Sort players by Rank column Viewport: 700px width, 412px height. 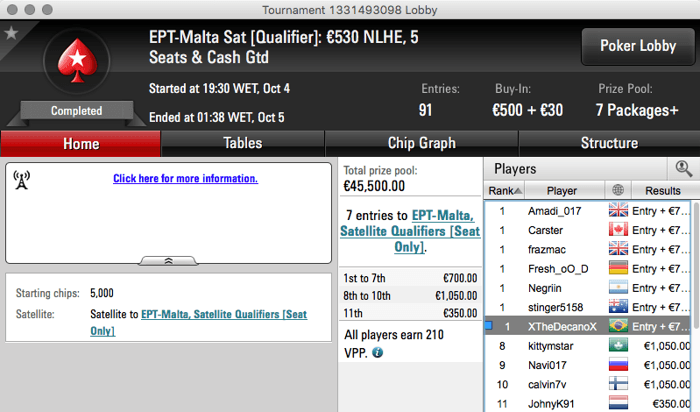pos(504,191)
